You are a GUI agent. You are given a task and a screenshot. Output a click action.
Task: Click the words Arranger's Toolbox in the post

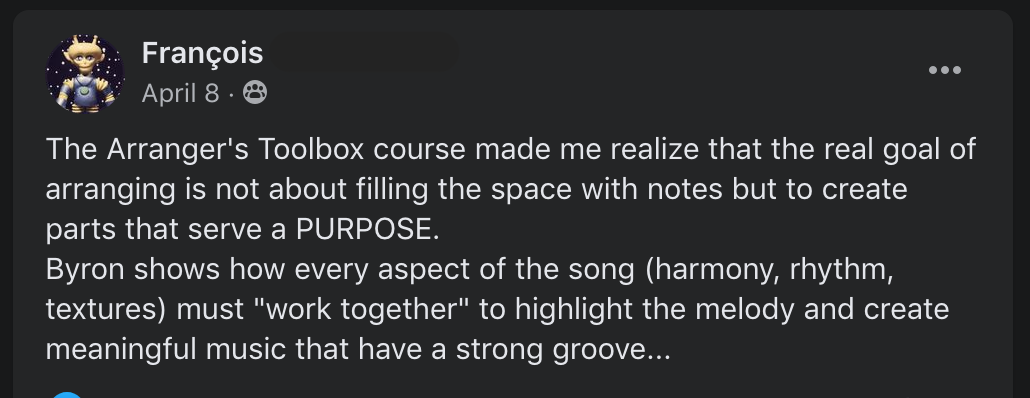(235, 149)
